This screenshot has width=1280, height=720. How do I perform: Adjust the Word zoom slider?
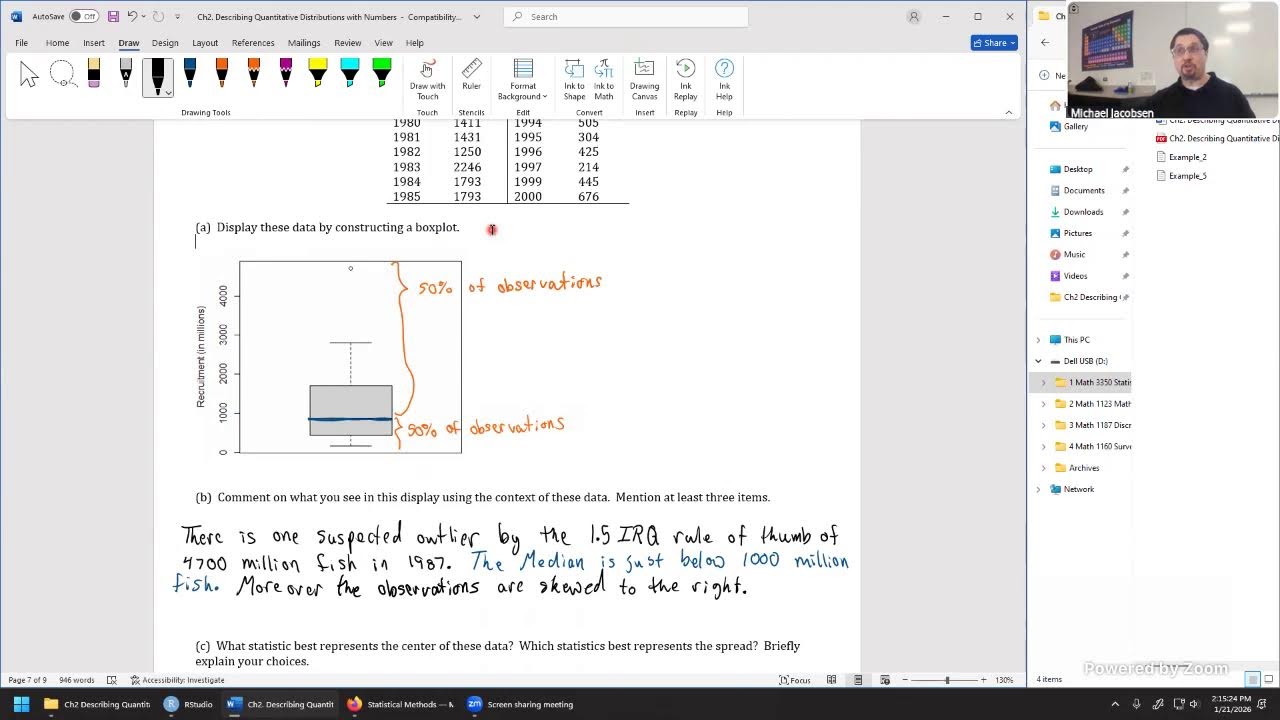click(x=946, y=680)
